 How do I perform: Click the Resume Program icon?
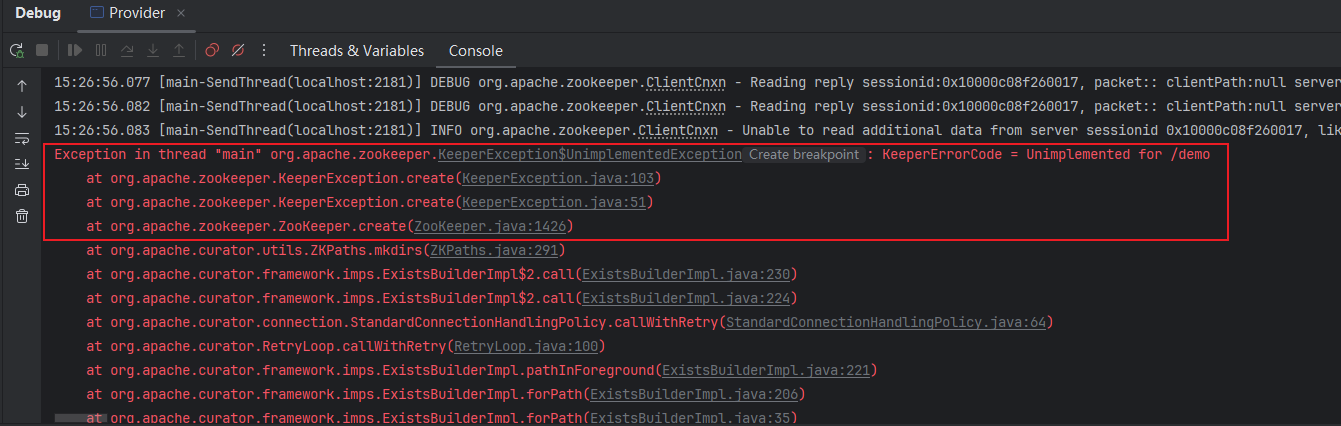(75, 50)
